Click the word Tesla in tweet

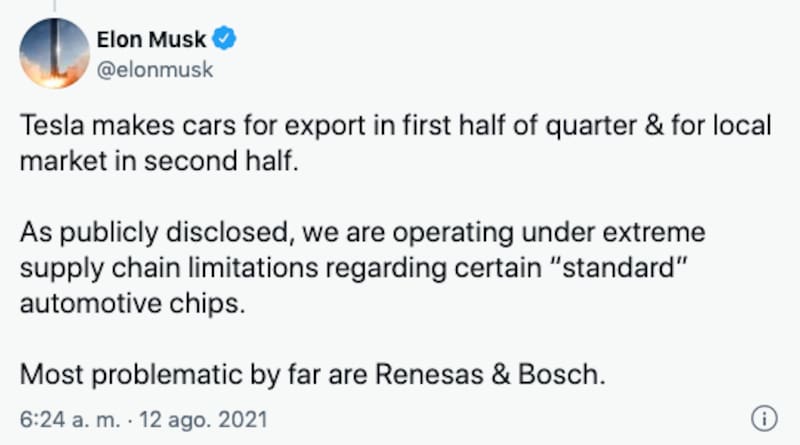[x=52, y=125]
